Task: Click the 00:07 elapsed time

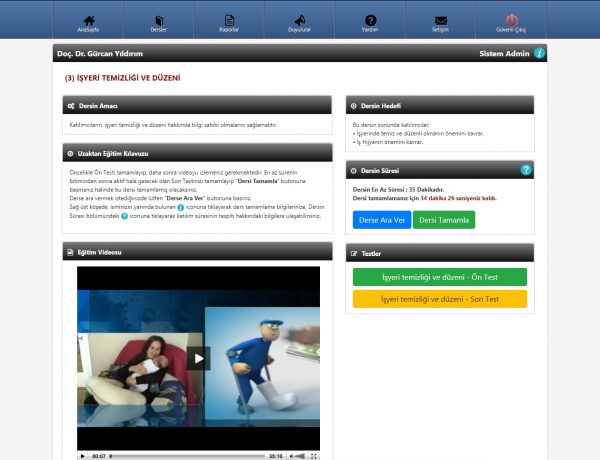Action: tap(99, 456)
